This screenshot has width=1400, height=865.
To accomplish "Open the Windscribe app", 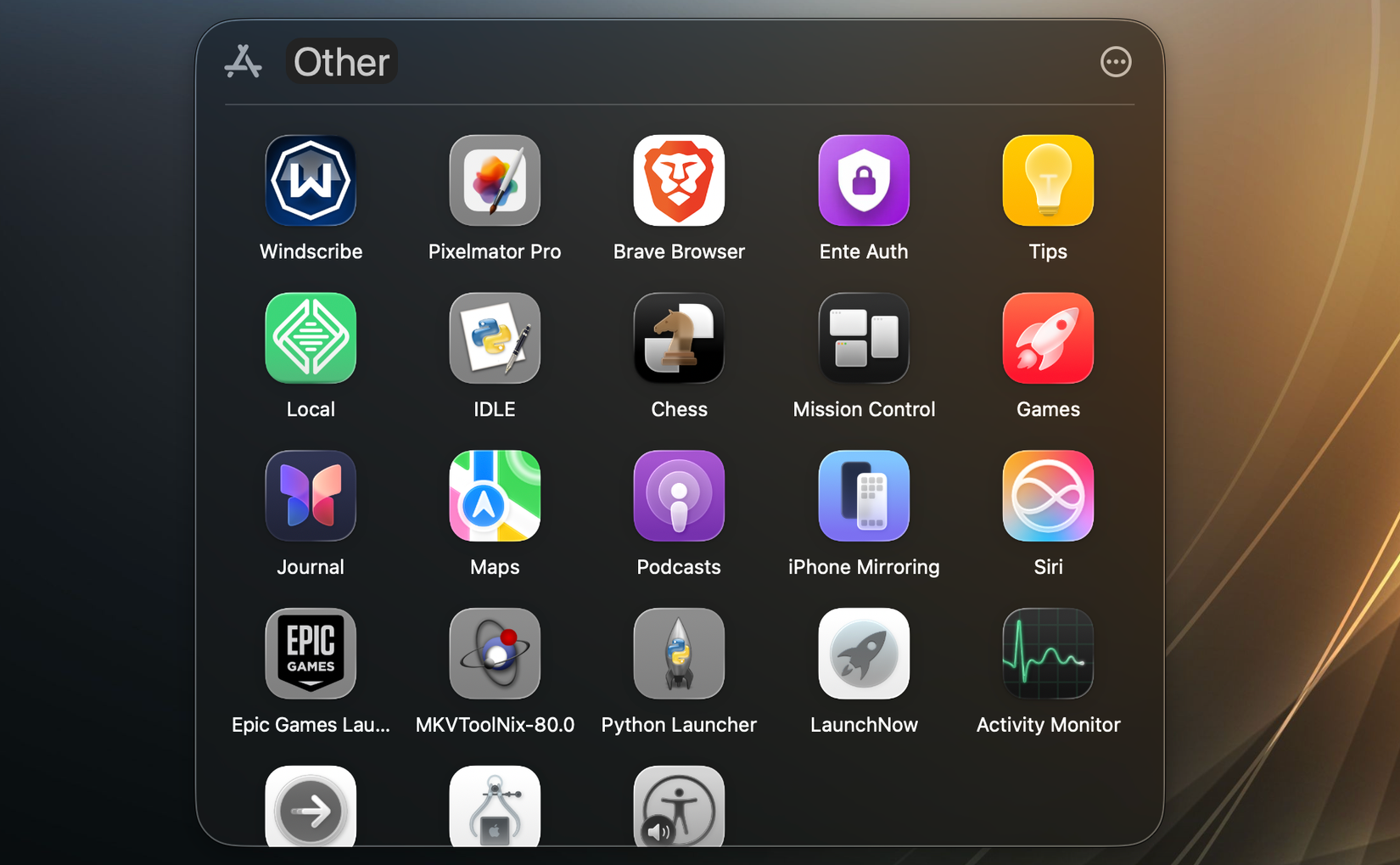I will [x=311, y=181].
